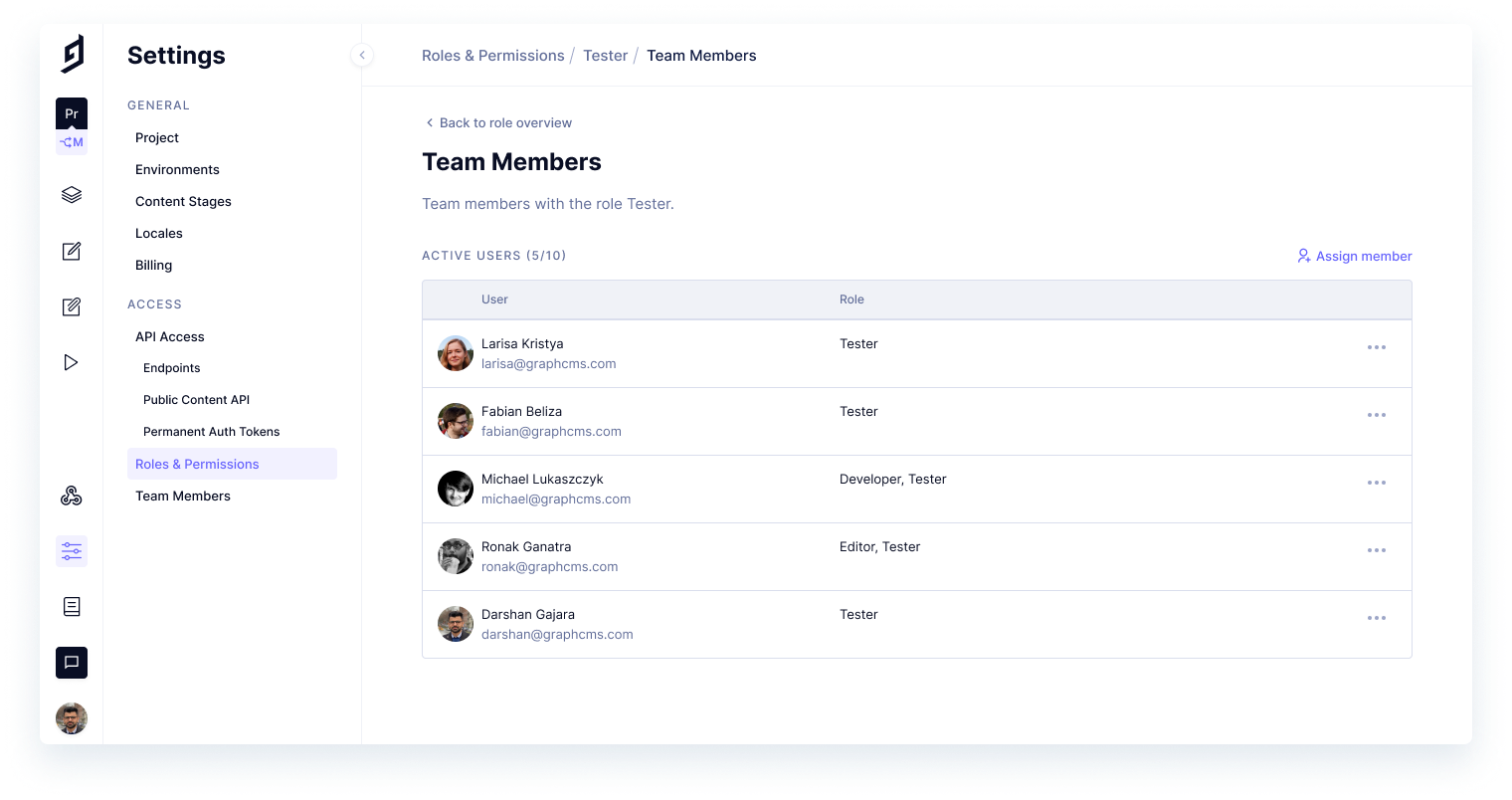This screenshot has height=800, width=1512.
Task: Open the documentation page icon
Action: click(x=72, y=607)
